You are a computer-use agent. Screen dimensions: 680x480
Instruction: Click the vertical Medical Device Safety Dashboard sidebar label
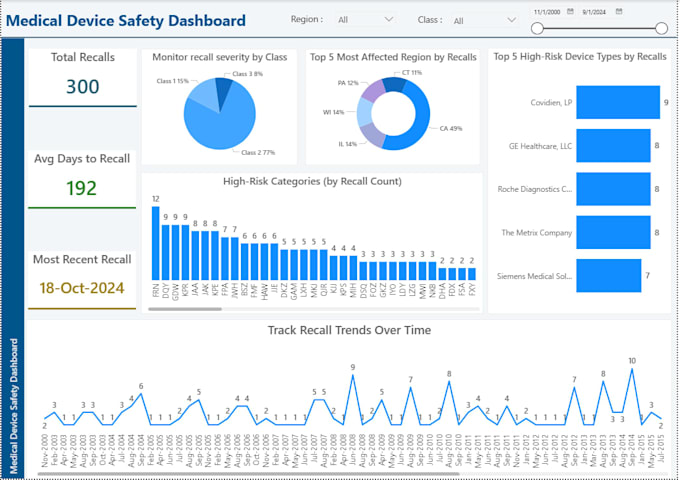(x=13, y=406)
